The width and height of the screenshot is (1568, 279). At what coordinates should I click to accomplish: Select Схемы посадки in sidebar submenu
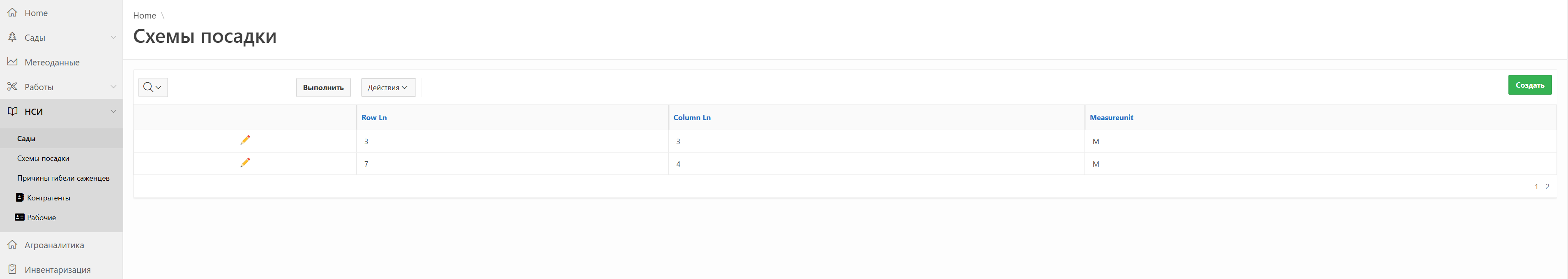[x=43, y=158]
